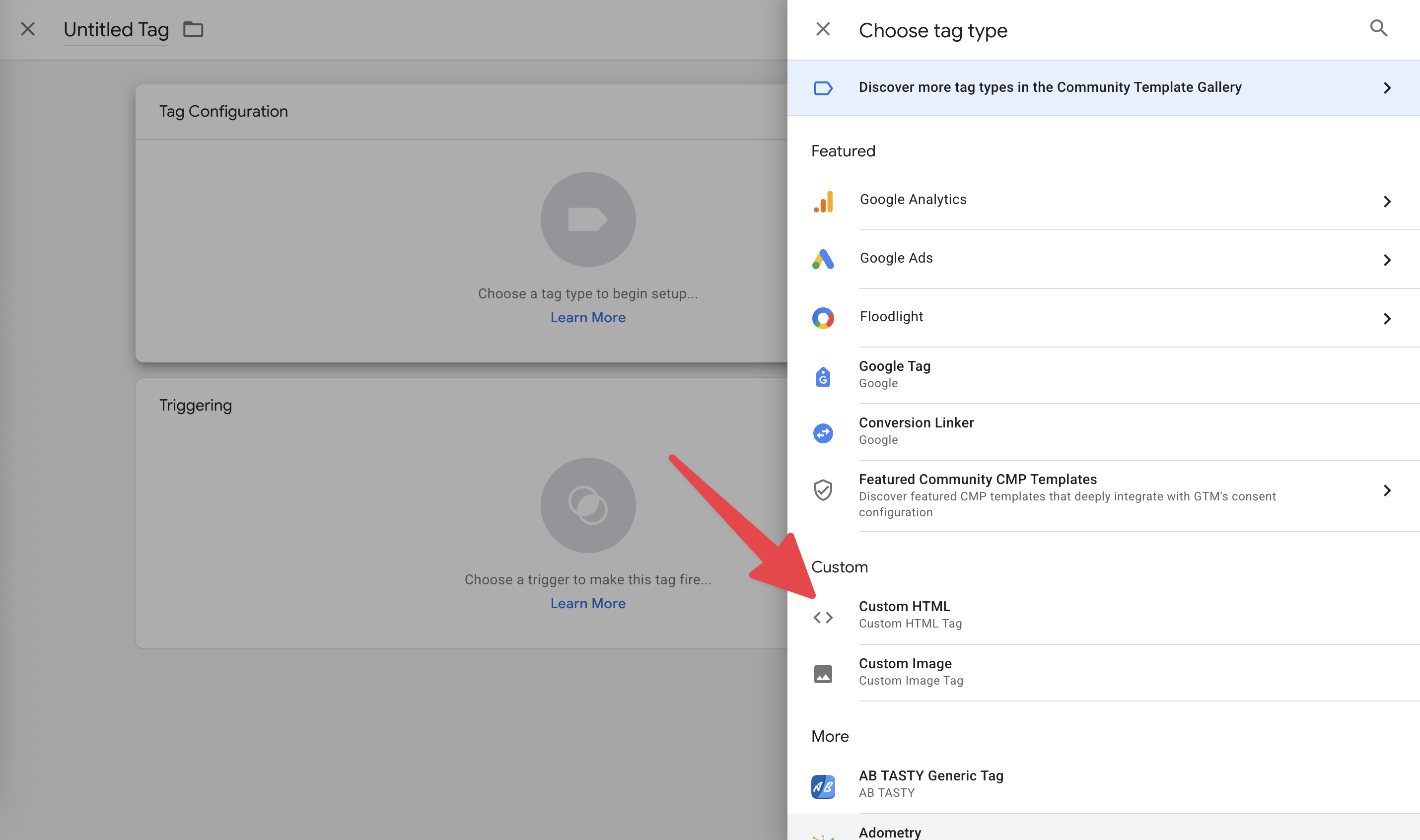The height and width of the screenshot is (840, 1420).
Task: Open the Community Template Gallery chevron
Action: [x=1387, y=88]
